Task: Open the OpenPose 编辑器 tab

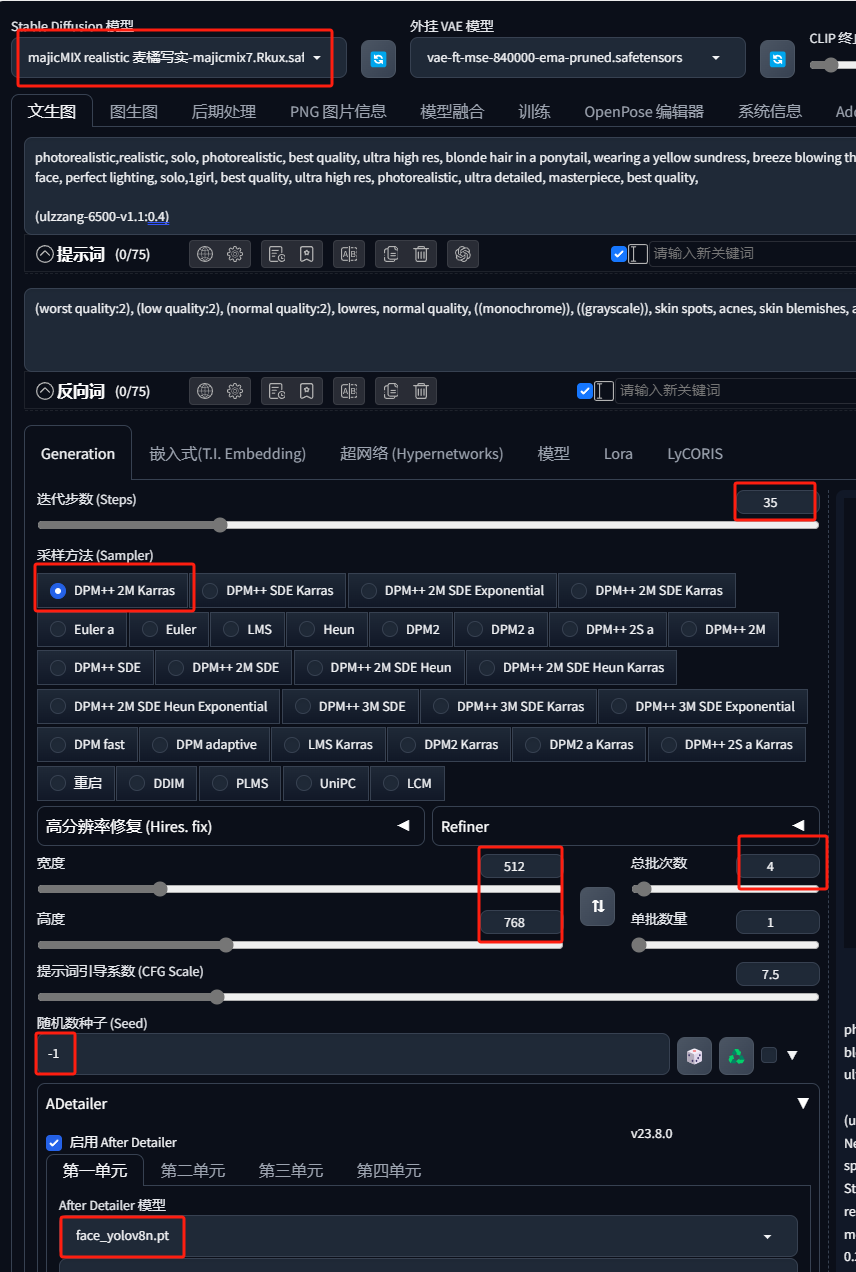Action: coord(644,112)
